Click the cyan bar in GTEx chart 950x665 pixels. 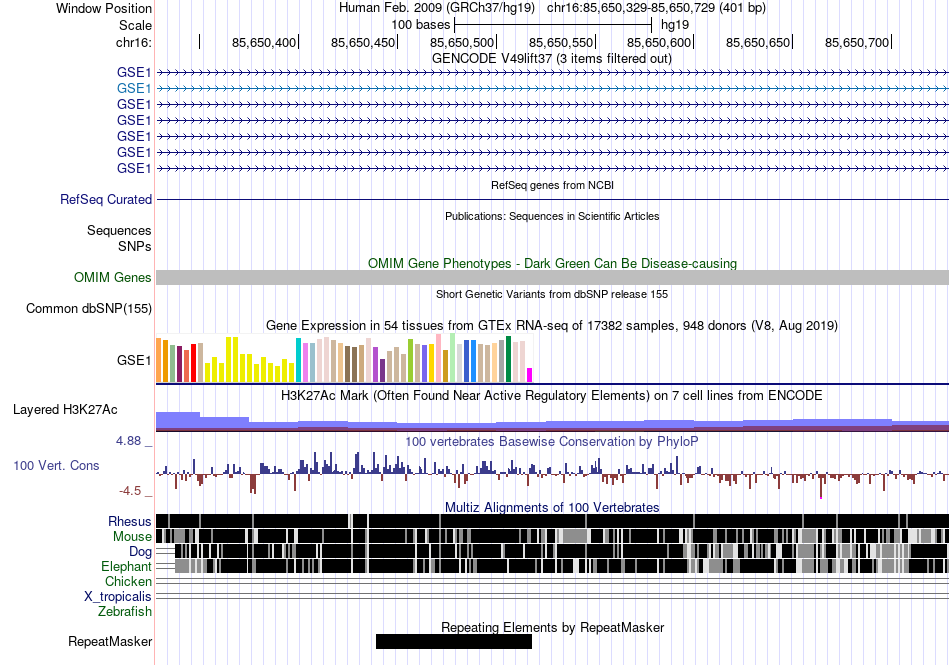[x=299, y=360]
